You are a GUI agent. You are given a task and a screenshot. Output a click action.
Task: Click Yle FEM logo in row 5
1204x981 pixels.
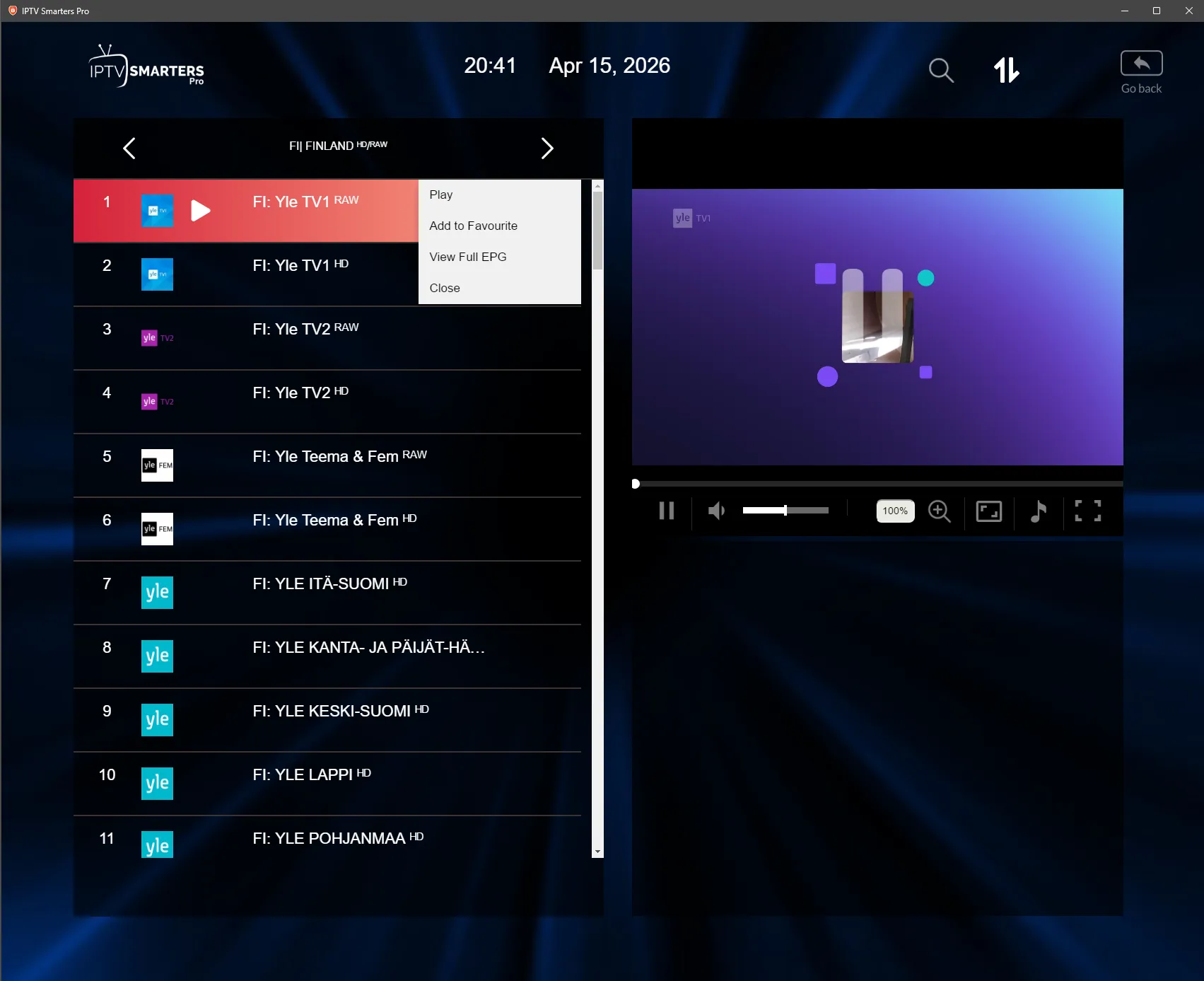pos(157,465)
